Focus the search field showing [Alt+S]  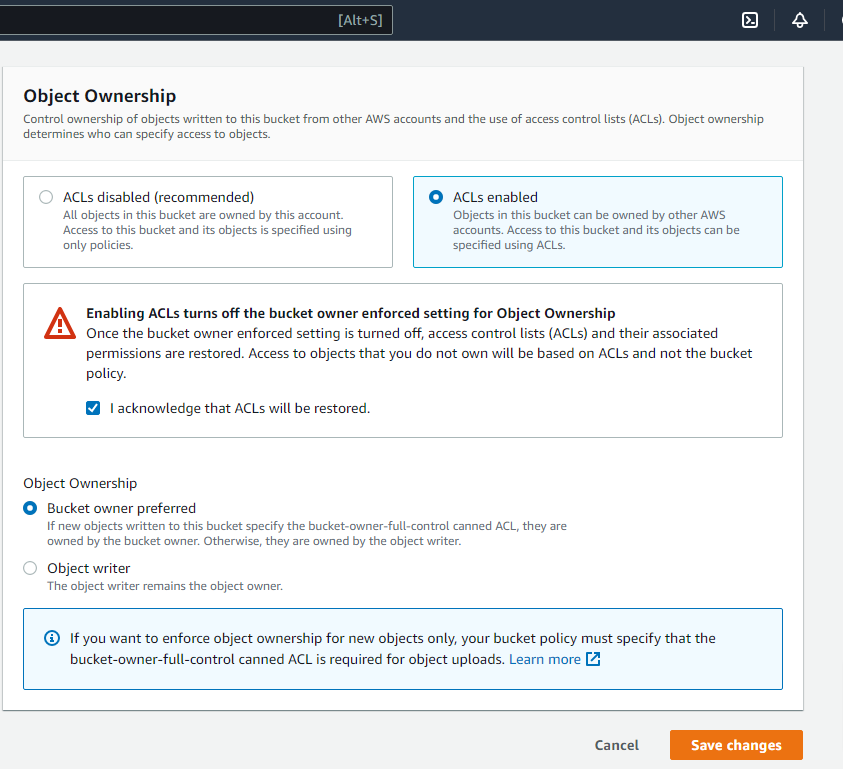point(196,20)
